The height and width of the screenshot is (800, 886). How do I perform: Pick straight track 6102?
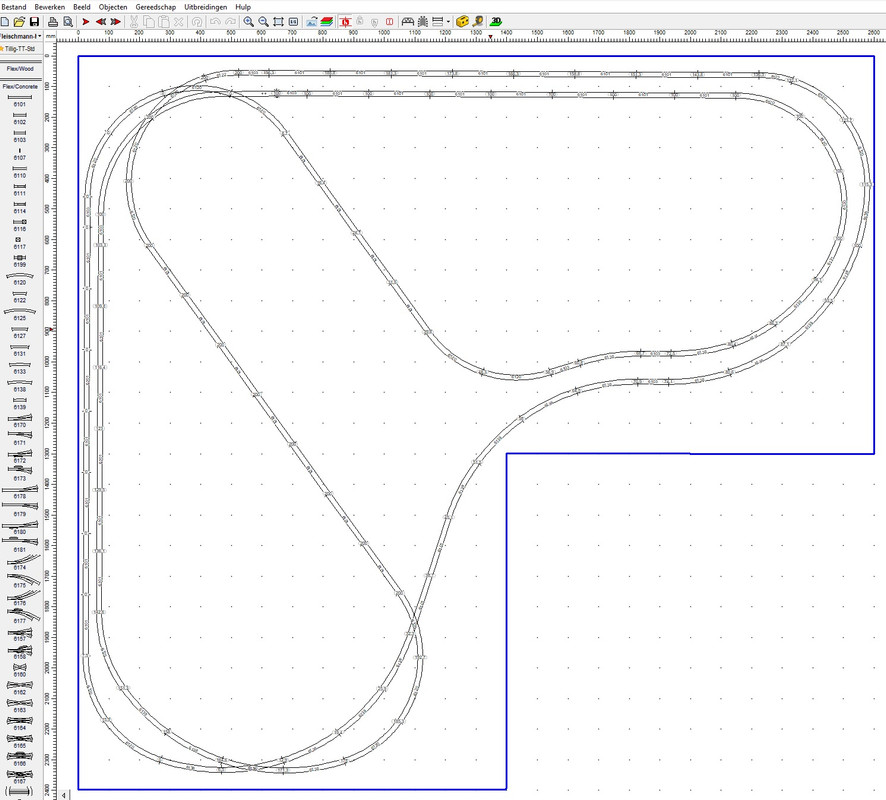tap(20, 118)
